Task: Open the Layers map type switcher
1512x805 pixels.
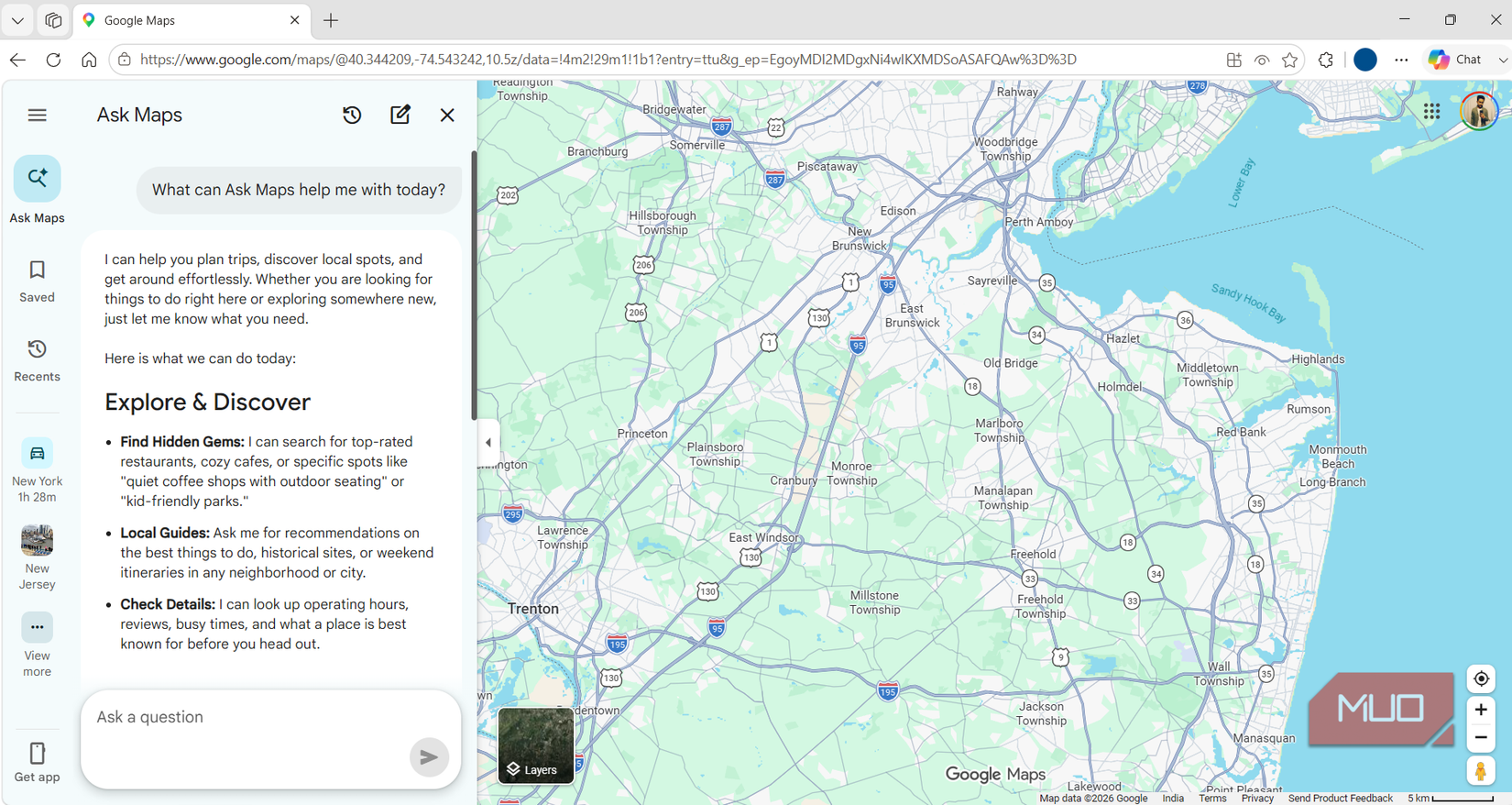Action: click(x=536, y=745)
